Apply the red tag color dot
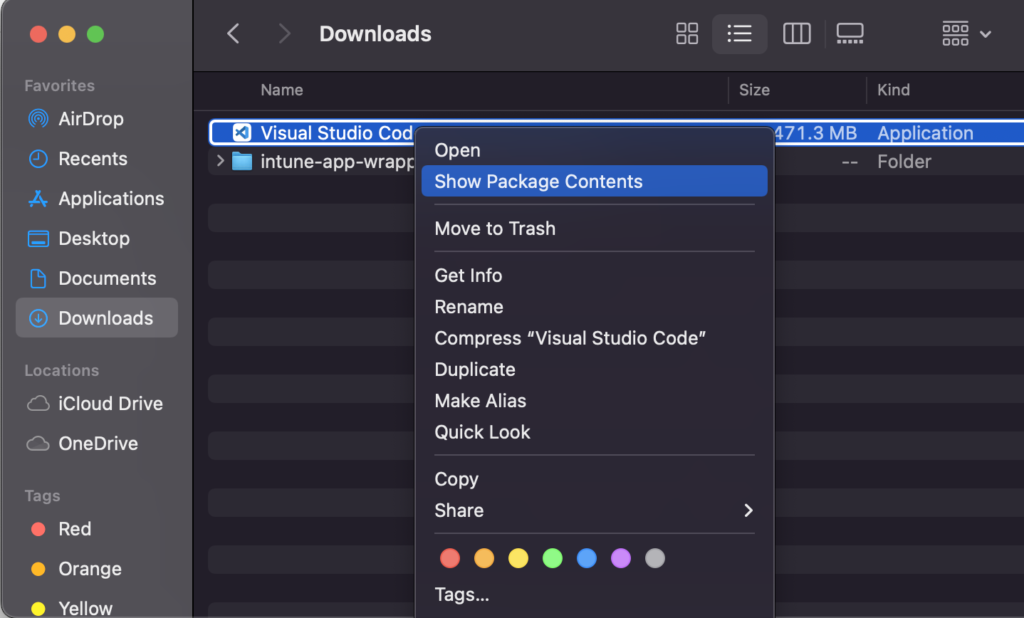Image resolution: width=1024 pixels, height=618 pixels. tap(450, 559)
